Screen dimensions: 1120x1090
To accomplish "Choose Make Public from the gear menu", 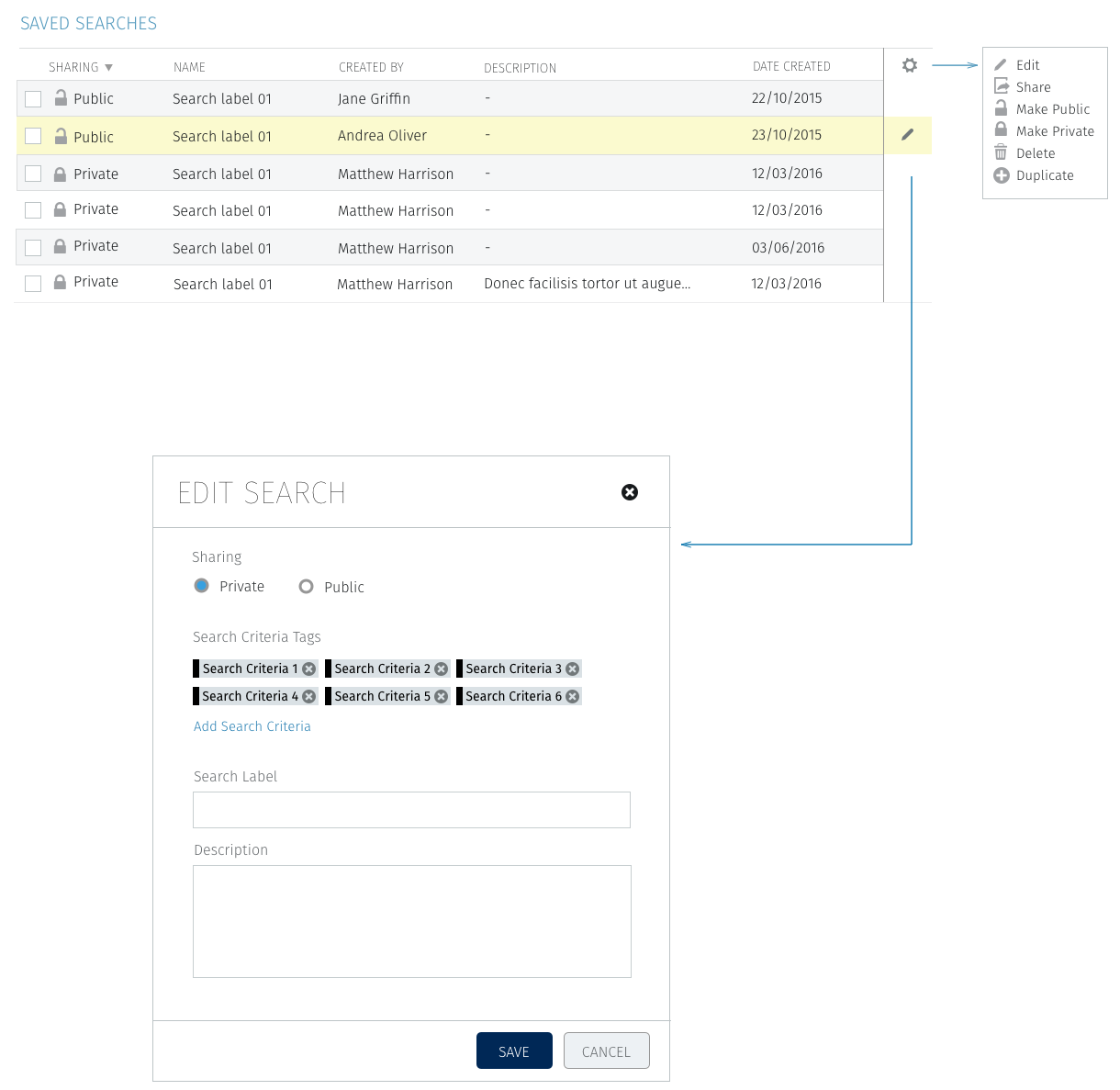I will (x=1053, y=109).
